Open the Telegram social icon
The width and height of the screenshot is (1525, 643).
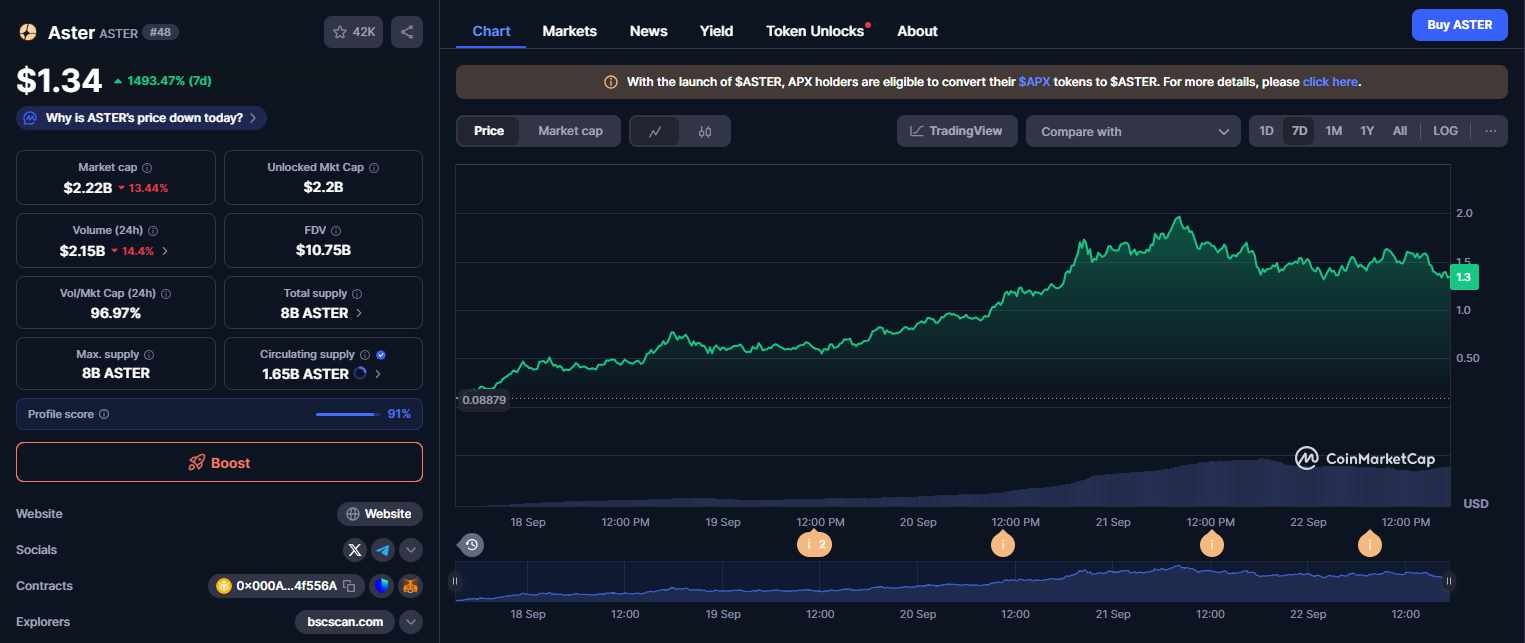383,550
